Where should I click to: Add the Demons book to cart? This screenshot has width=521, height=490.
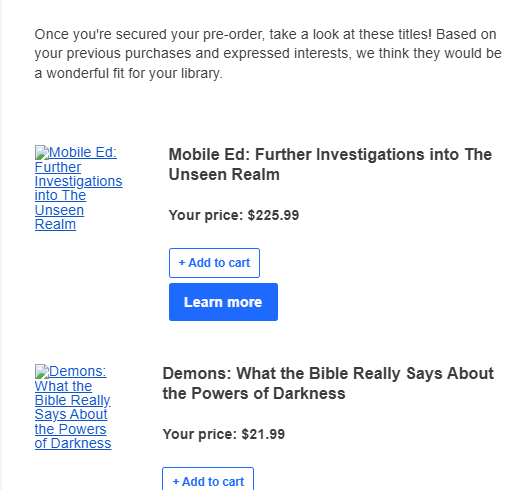click(208, 479)
